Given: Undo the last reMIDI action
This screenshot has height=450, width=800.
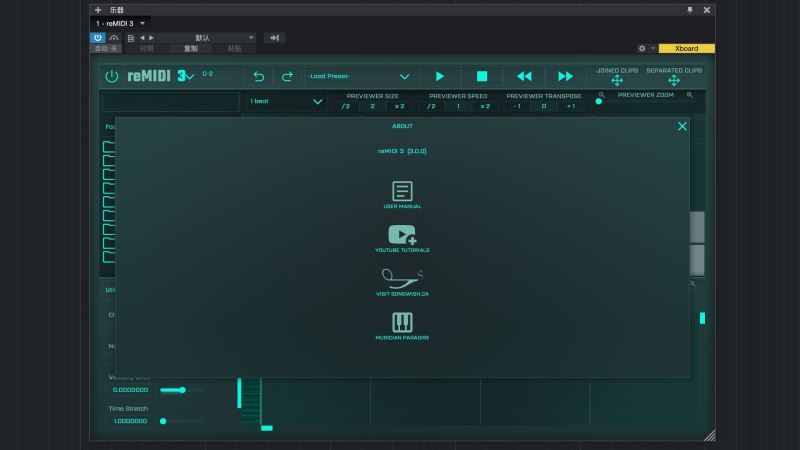Looking at the screenshot, I should coord(259,76).
